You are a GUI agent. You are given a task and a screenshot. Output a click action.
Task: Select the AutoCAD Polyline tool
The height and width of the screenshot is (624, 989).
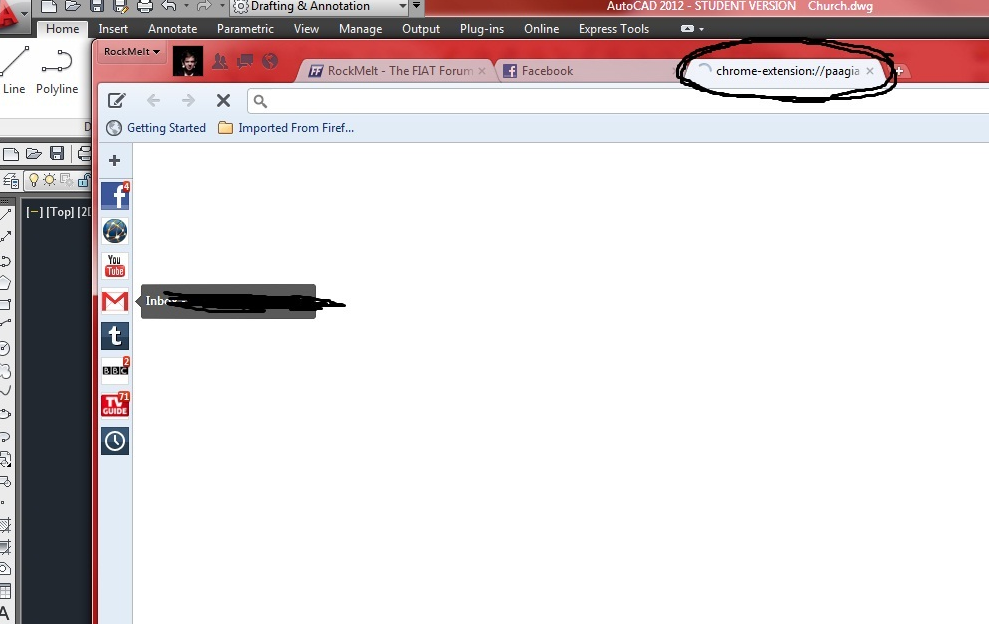57,72
